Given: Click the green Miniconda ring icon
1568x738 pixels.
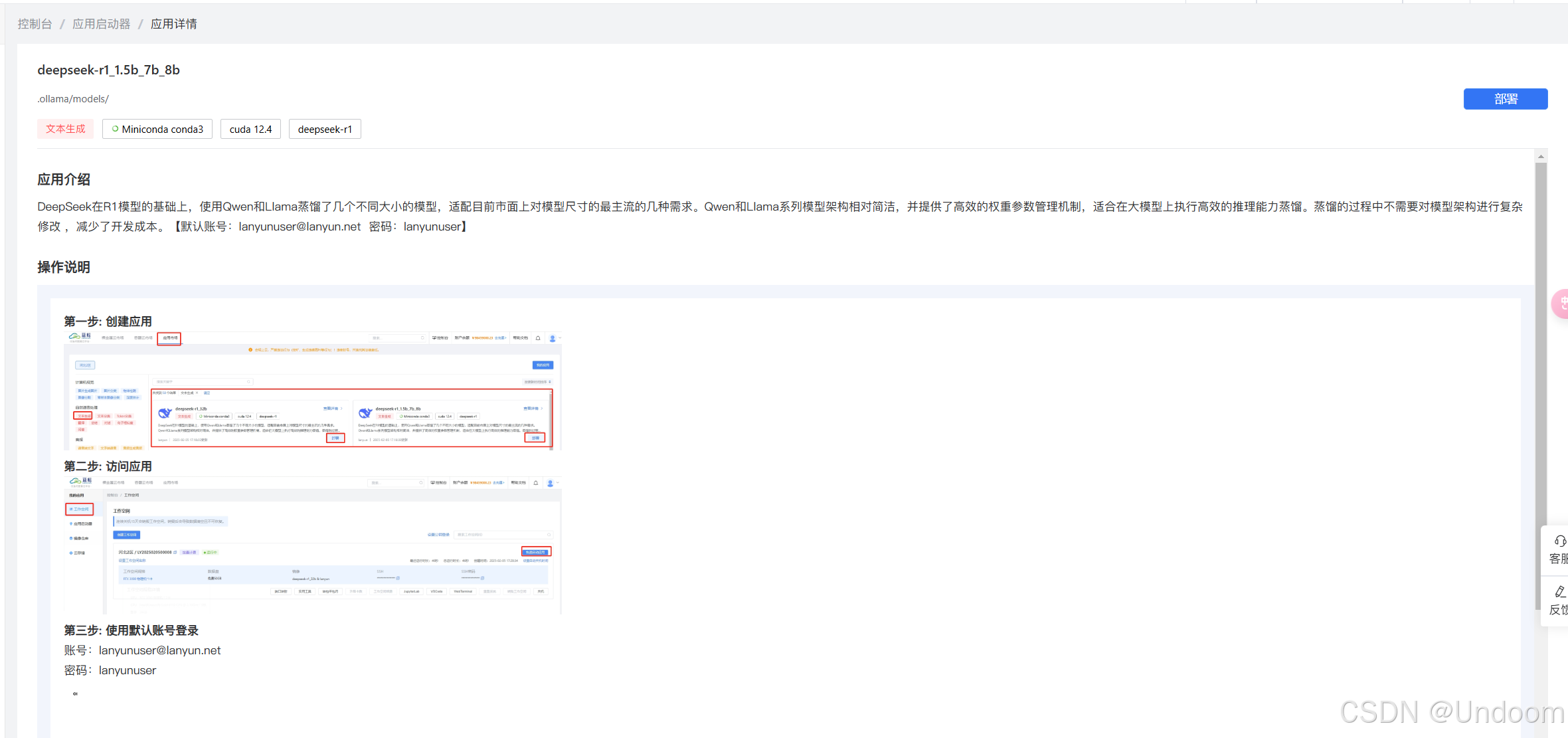Looking at the screenshot, I should point(115,129).
